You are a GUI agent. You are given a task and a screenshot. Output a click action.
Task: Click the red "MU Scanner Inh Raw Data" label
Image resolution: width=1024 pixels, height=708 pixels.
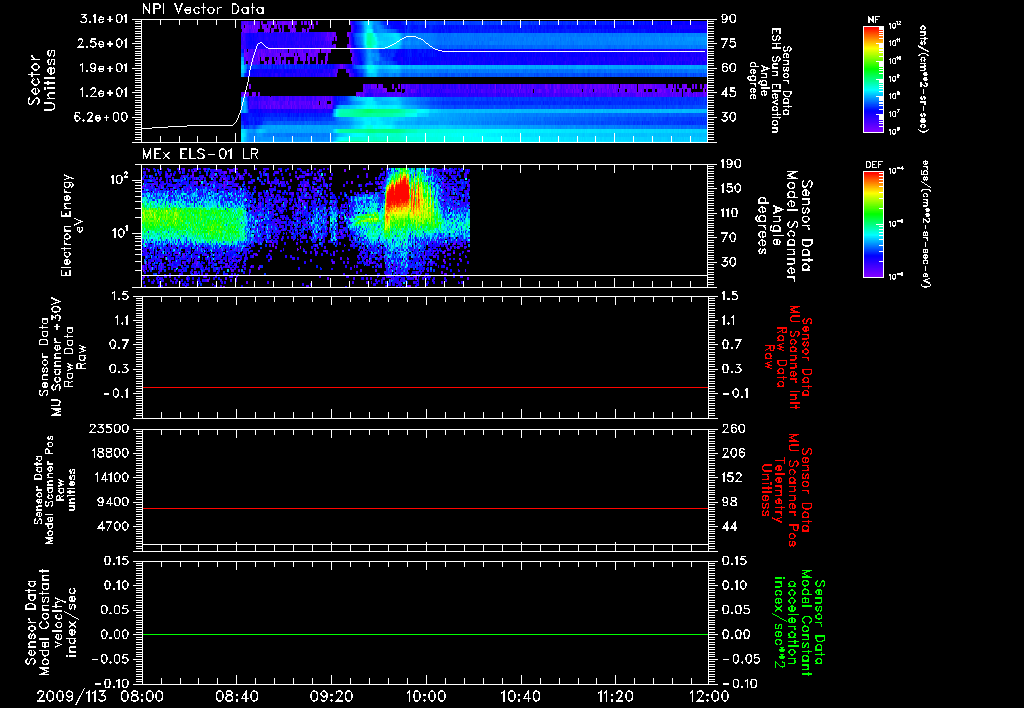click(x=788, y=357)
